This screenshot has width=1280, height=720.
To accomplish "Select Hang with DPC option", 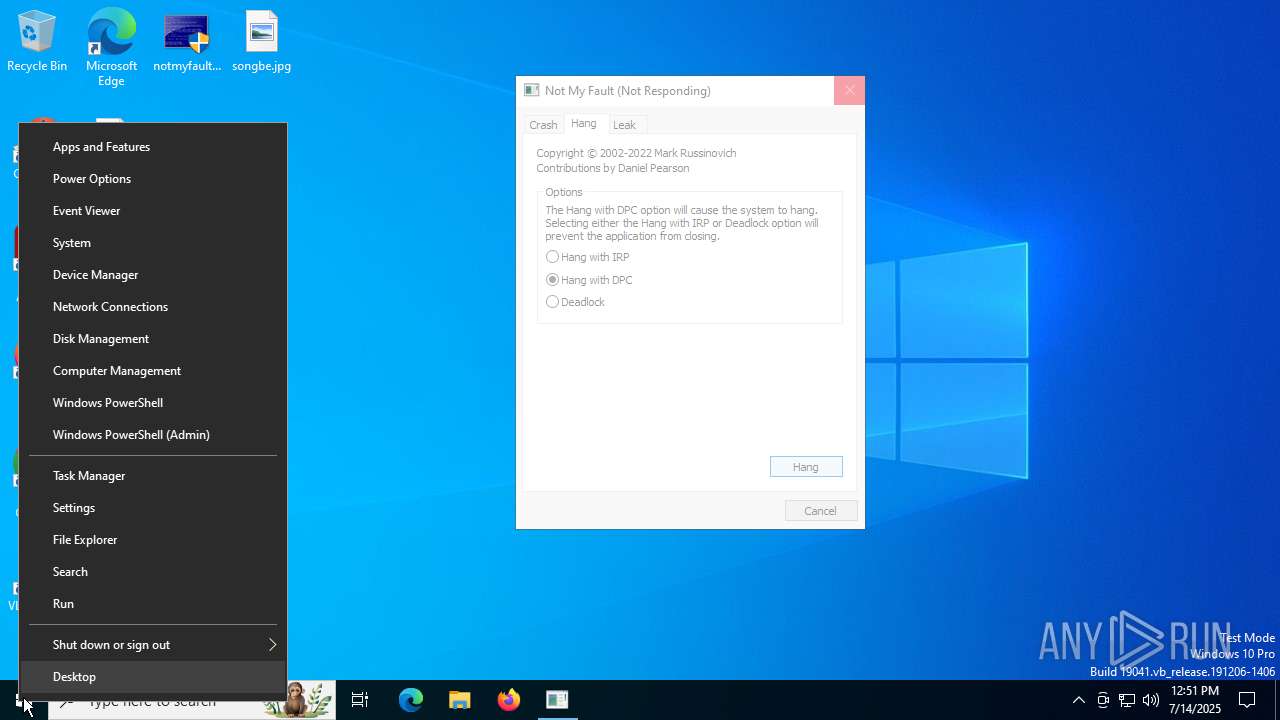I will 589,280.
